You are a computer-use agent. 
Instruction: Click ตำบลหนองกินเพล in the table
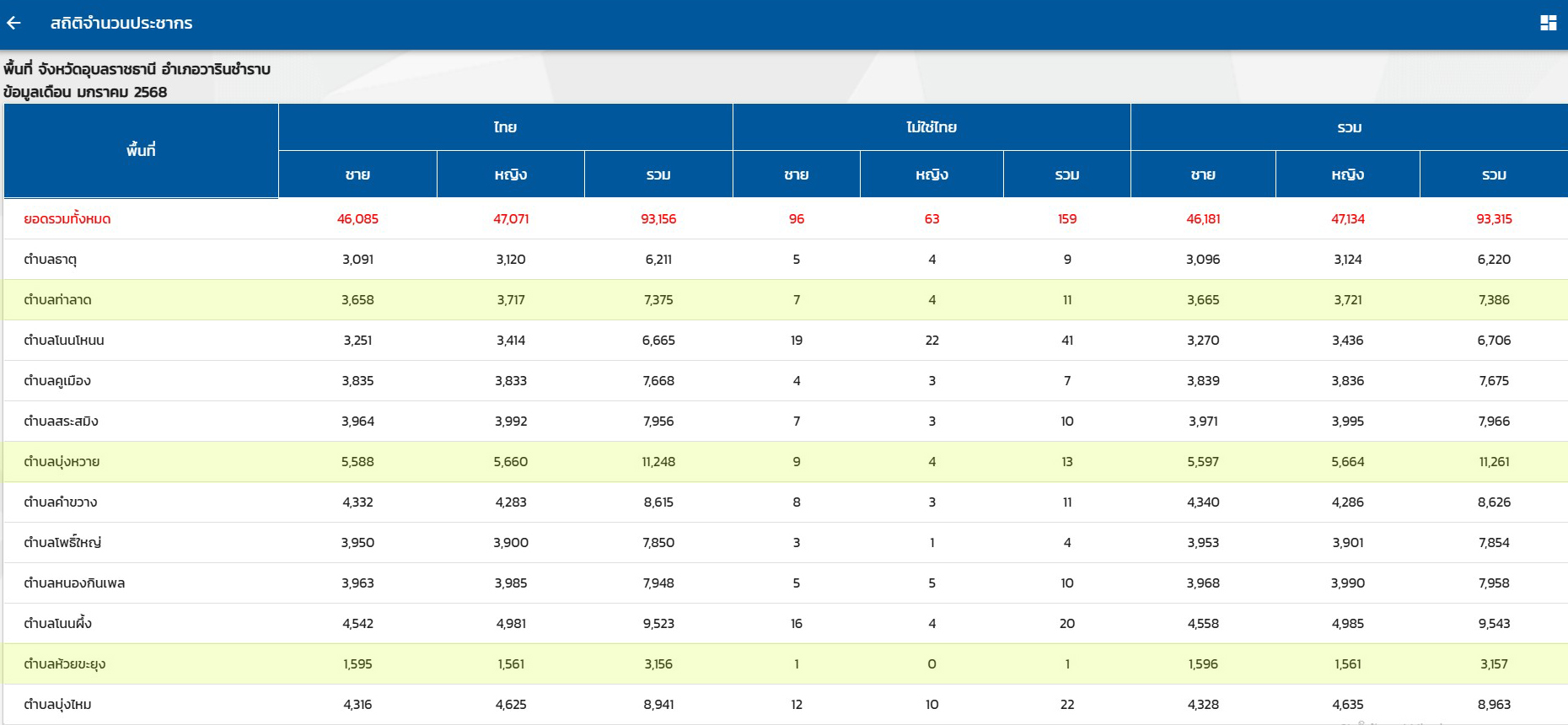[x=74, y=583]
